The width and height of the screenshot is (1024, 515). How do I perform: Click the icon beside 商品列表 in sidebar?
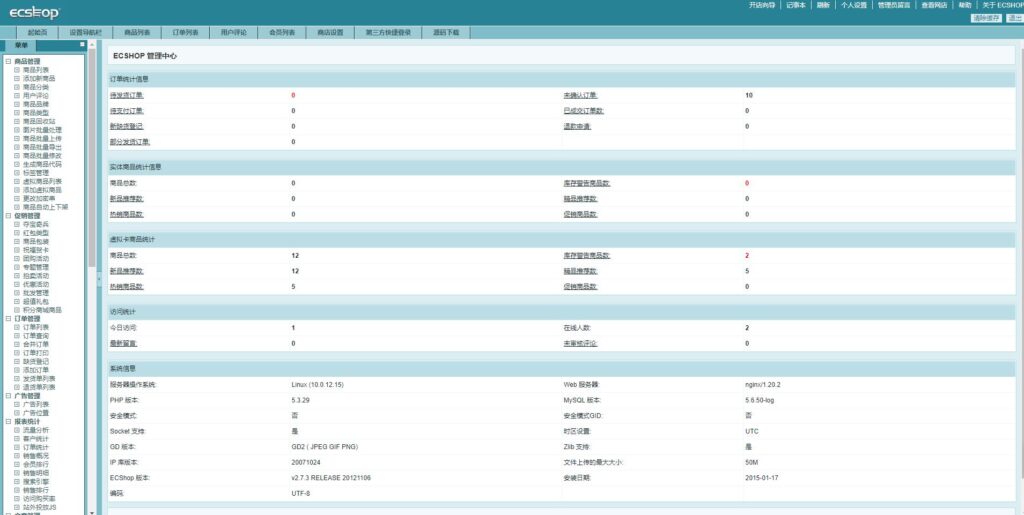[17, 70]
